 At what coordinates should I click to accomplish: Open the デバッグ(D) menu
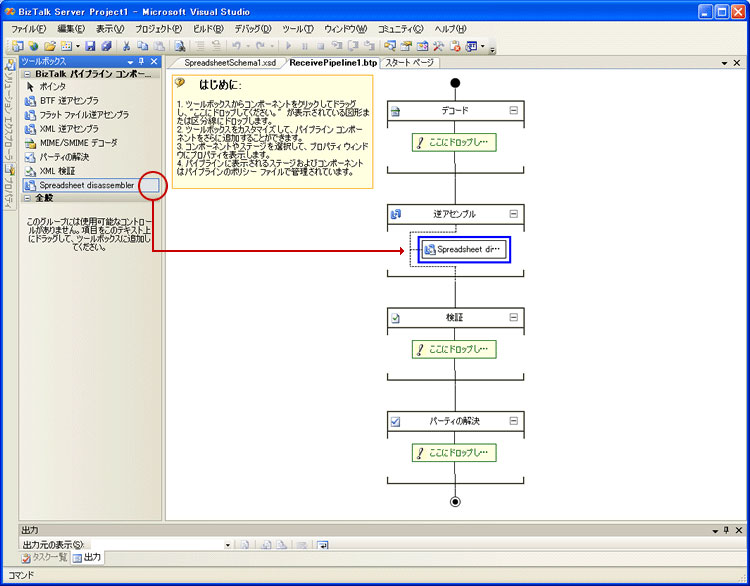coord(253,29)
